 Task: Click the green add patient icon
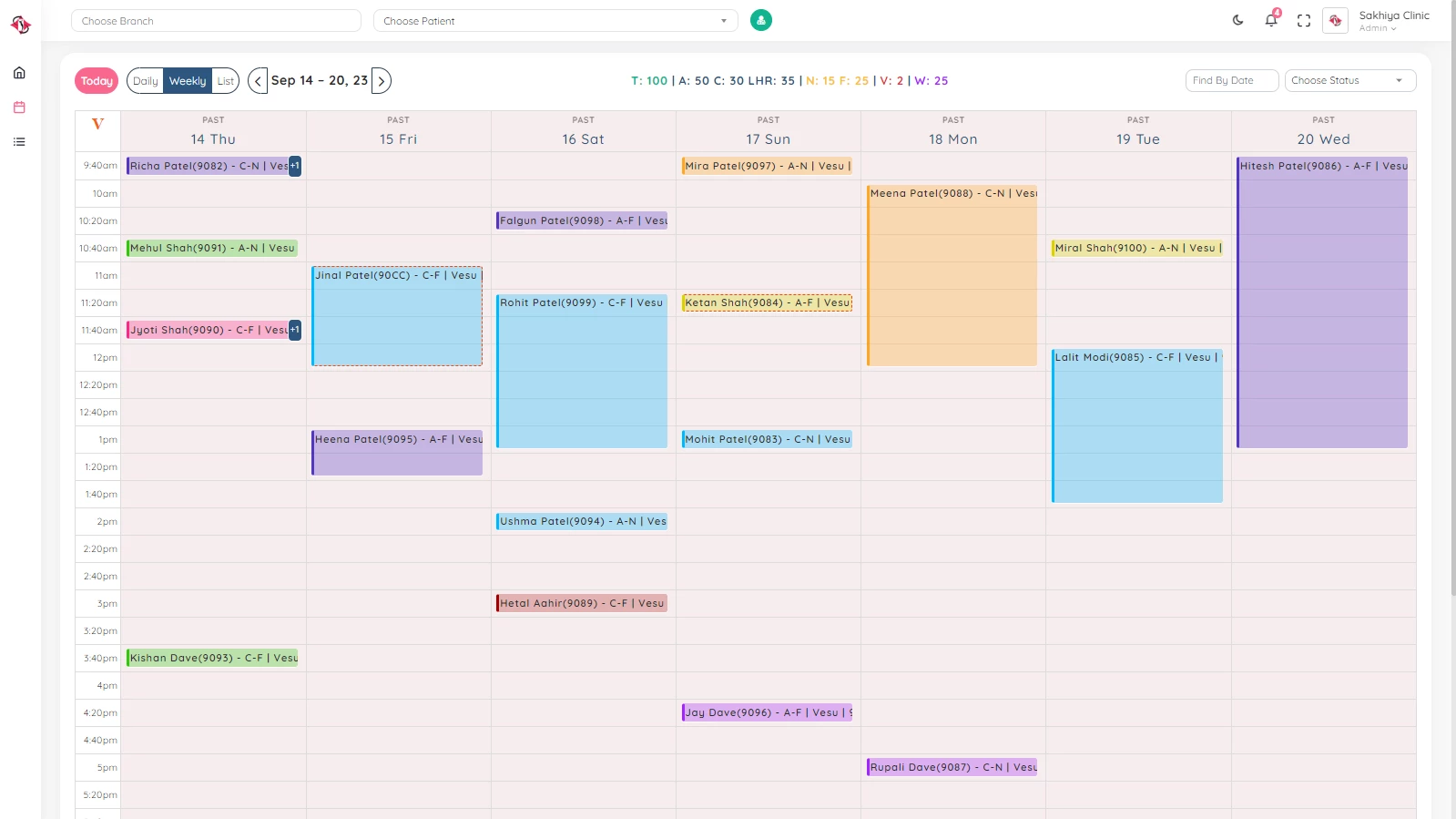point(761,20)
